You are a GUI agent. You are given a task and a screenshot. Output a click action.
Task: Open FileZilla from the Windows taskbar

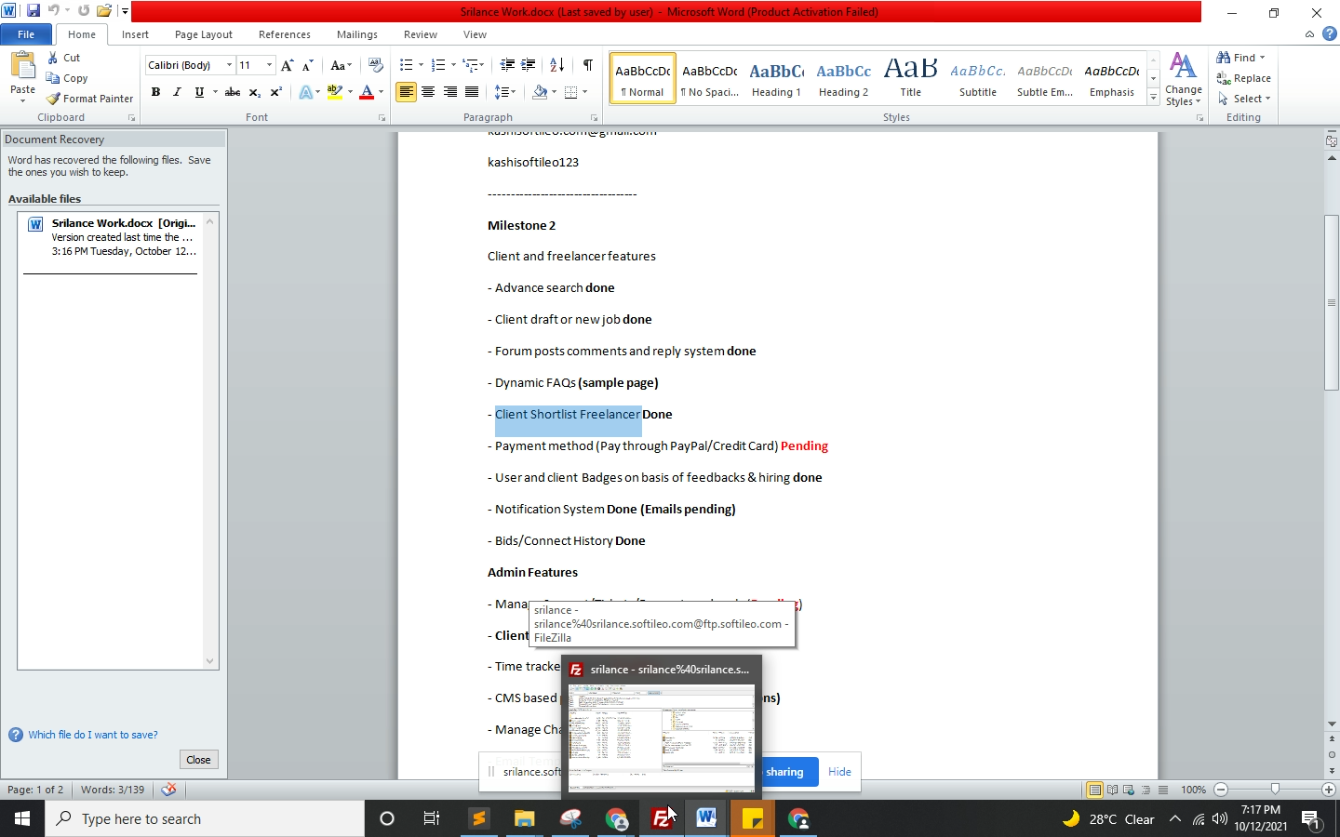661,819
